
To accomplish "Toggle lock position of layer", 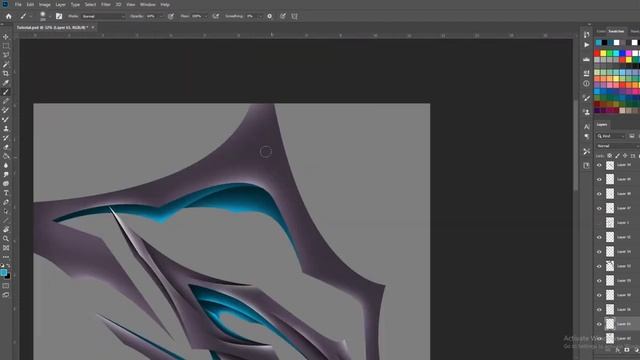I will click(x=625, y=156).
